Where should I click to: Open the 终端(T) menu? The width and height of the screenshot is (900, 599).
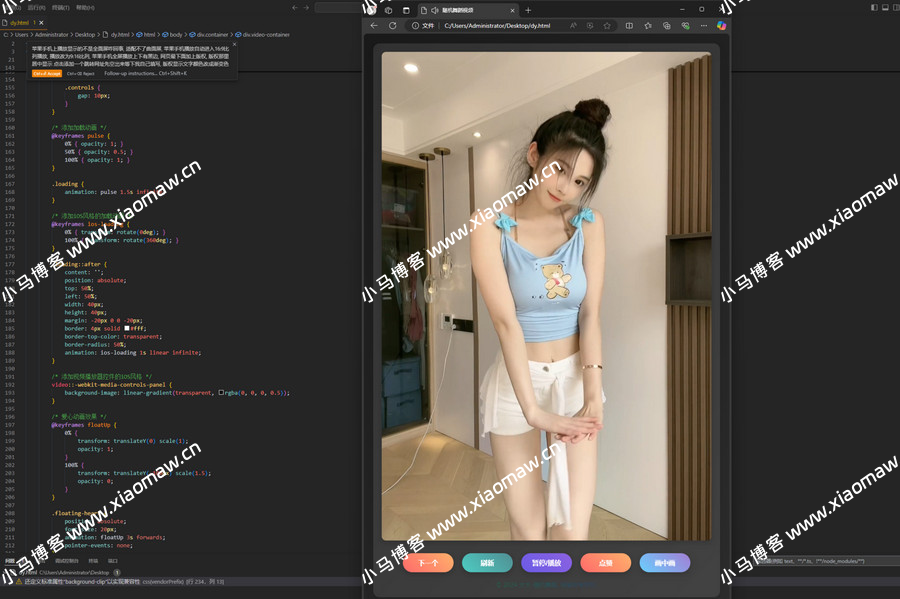(x=61, y=7)
